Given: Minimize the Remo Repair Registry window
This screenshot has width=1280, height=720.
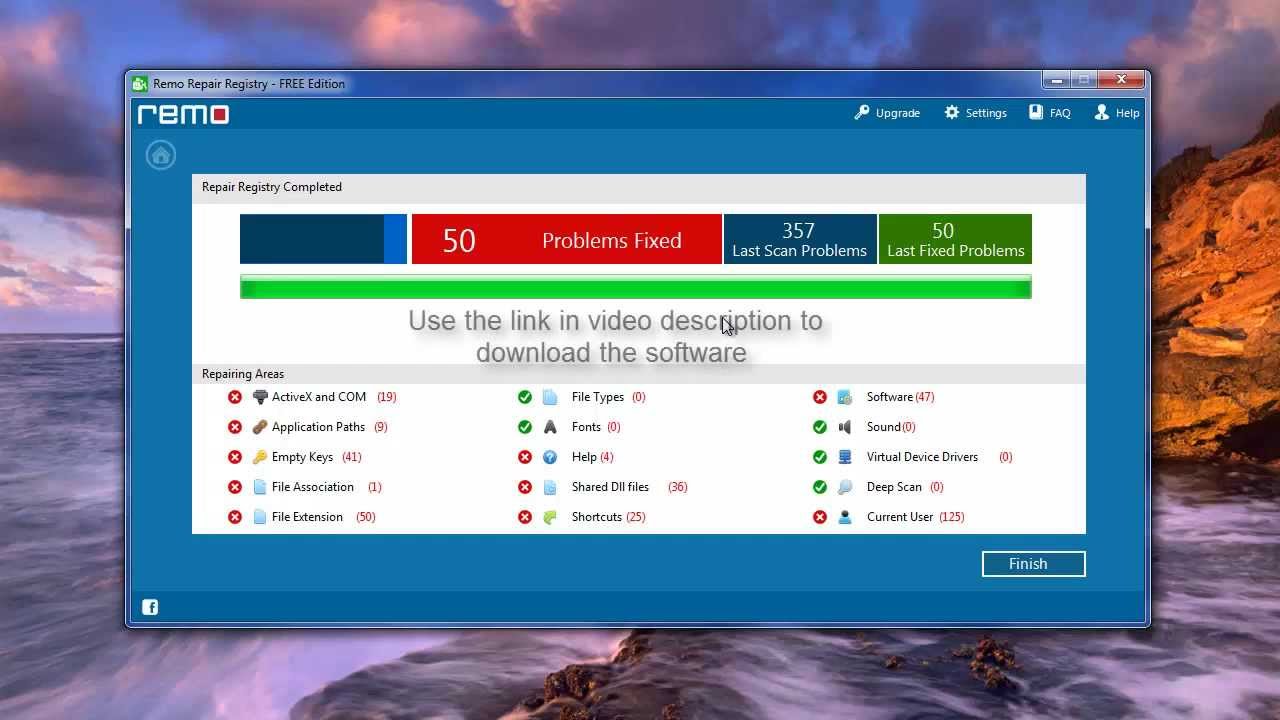Looking at the screenshot, I should coord(1055,79).
